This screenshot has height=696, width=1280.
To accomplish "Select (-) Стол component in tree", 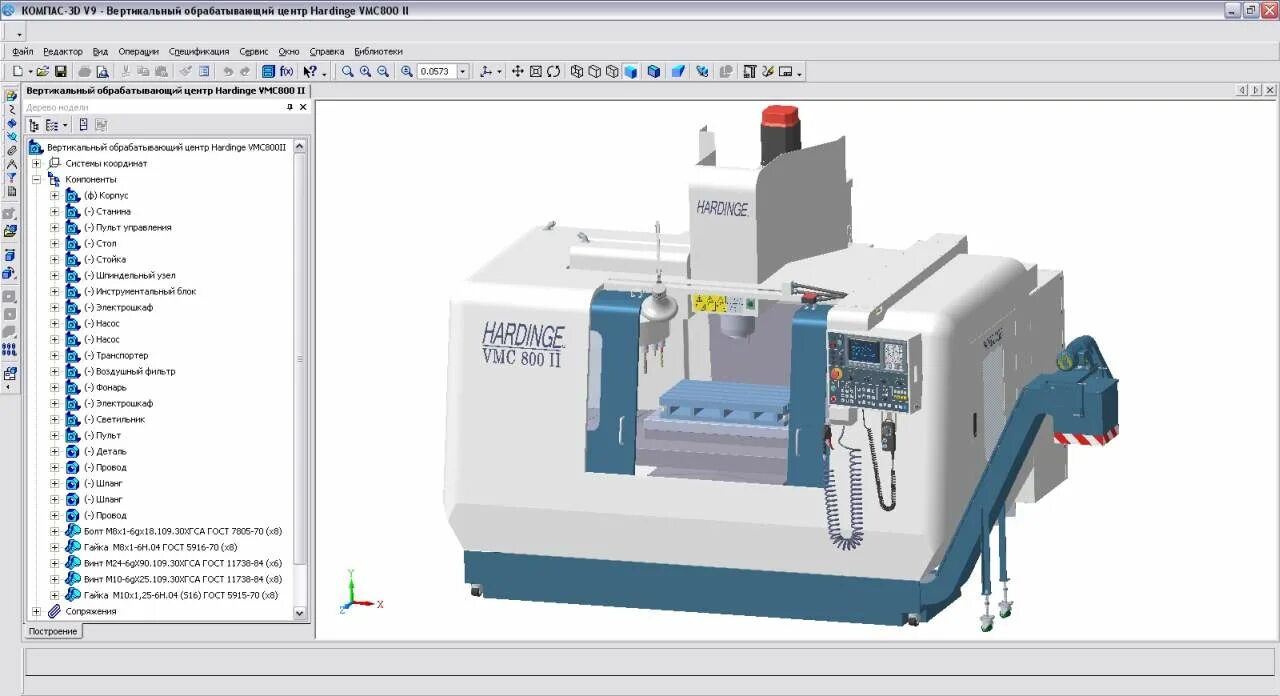I will pos(100,243).
